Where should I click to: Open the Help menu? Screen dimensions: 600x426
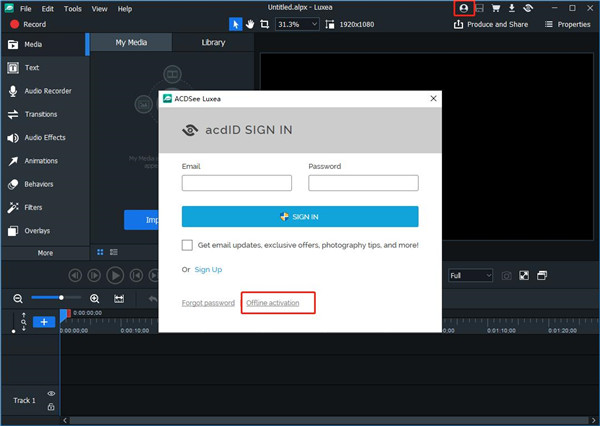pyautogui.click(x=125, y=9)
